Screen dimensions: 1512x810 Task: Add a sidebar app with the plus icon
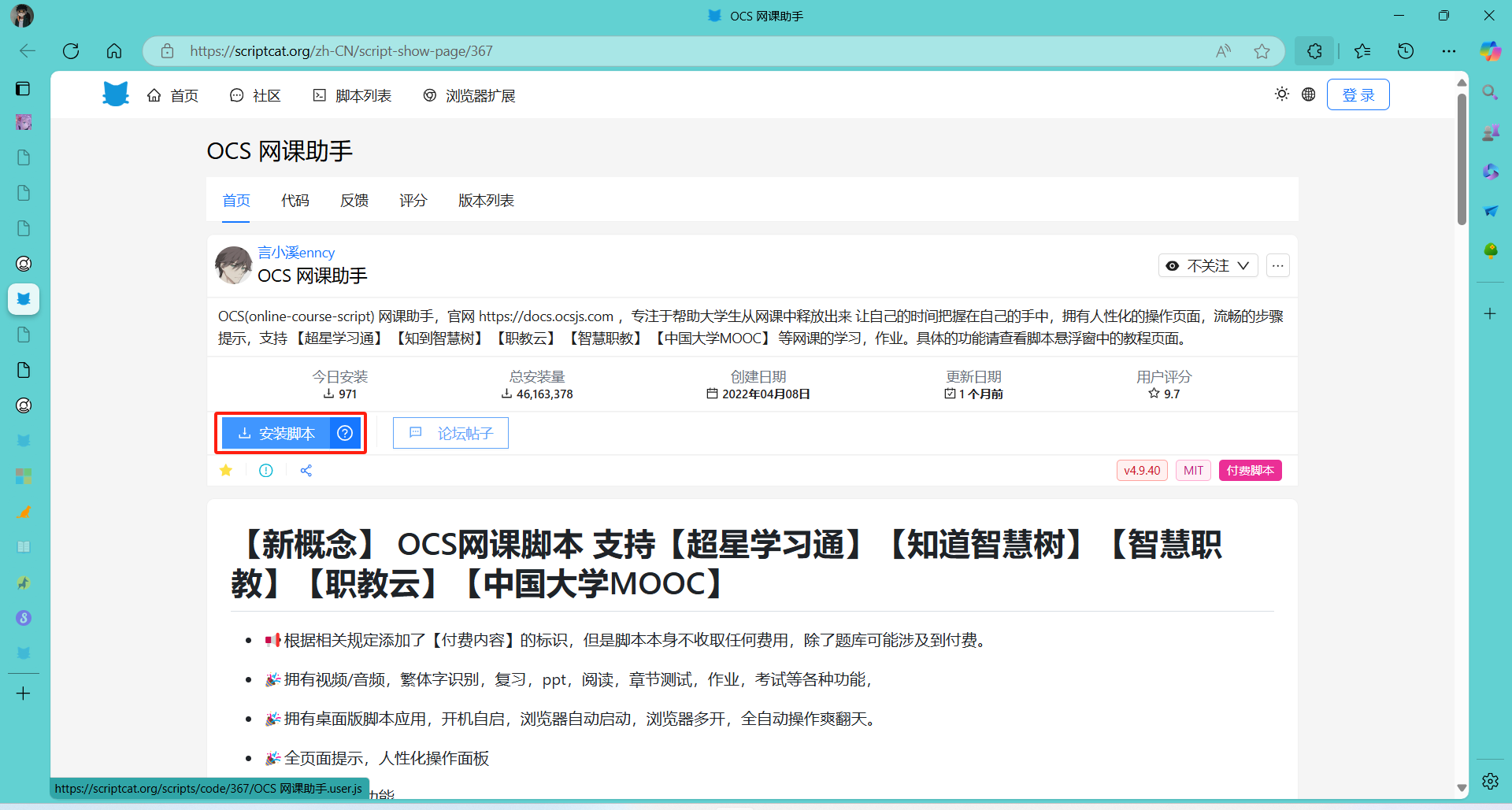tap(1490, 313)
